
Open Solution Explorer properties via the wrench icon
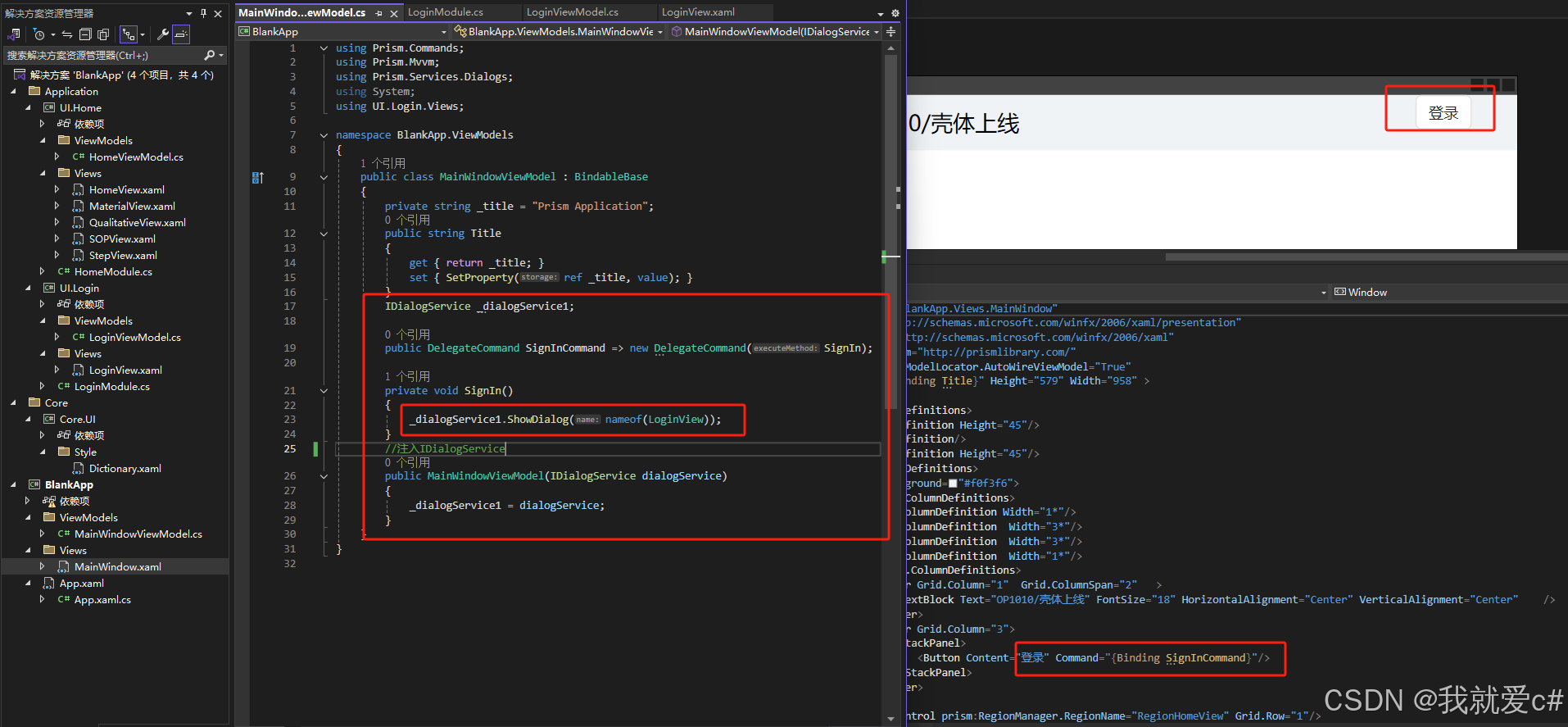click(163, 34)
